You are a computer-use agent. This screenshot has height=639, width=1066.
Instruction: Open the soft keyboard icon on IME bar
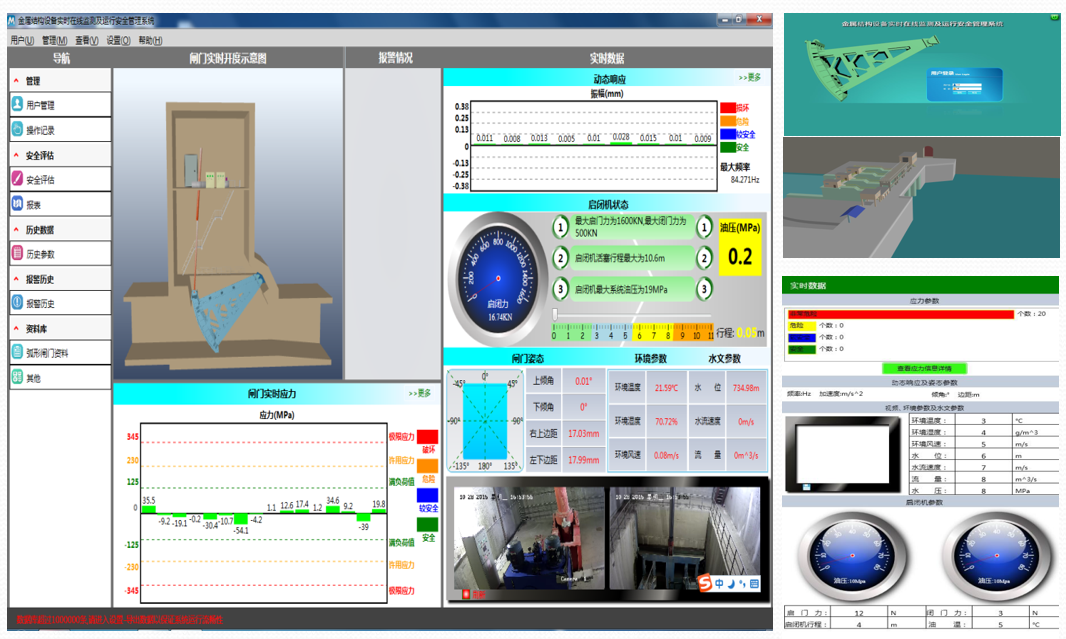754,583
